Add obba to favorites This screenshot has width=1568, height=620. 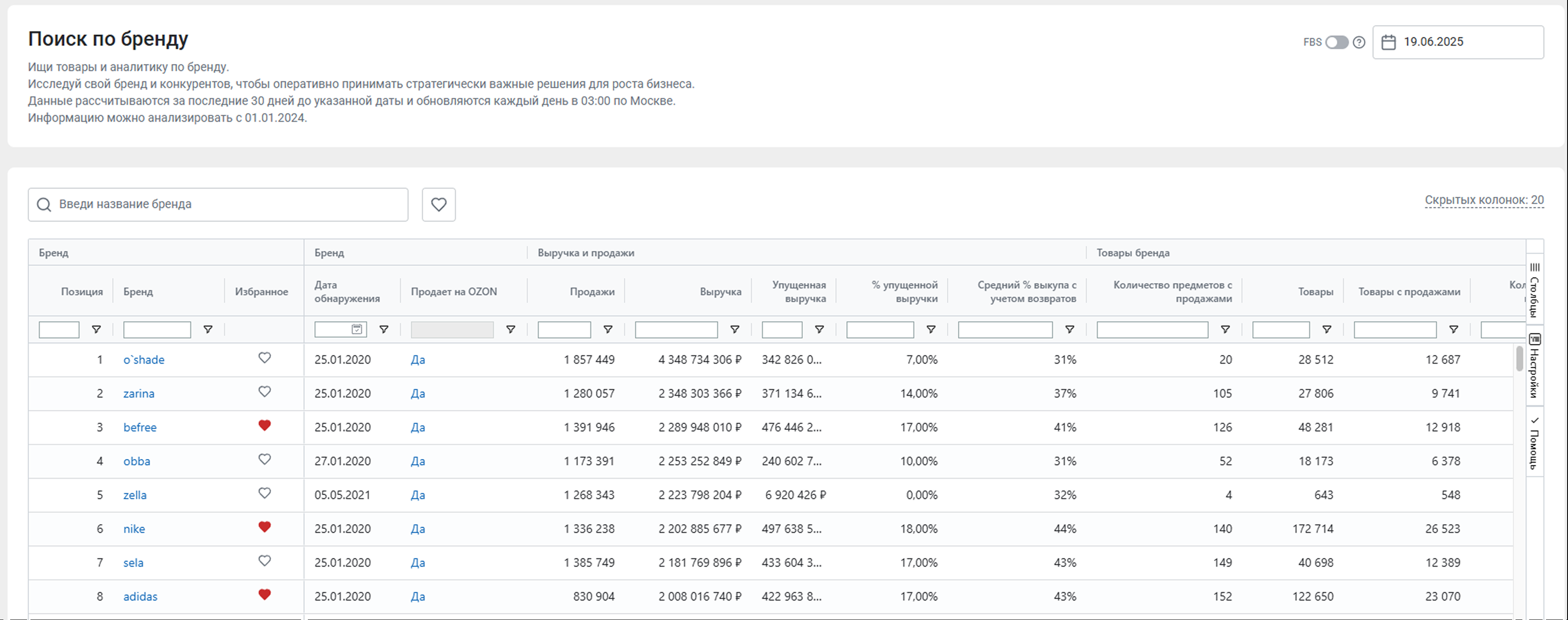pyautogui.click(x=264, y=459)
